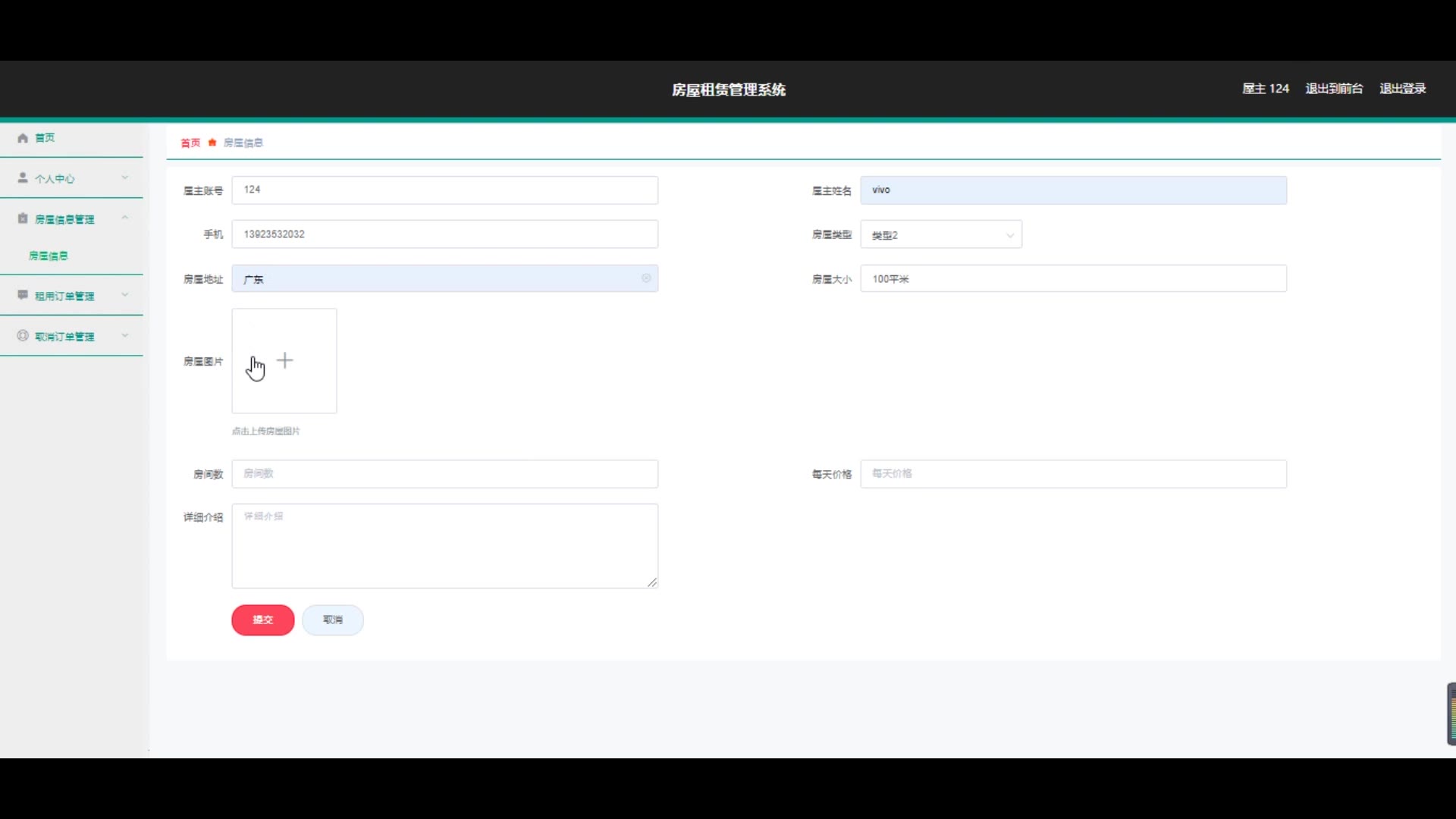The width and height of the screenshot is (1456, 819).
Task: Open the 房屋类型 dropdown
Action: point(940,235)
